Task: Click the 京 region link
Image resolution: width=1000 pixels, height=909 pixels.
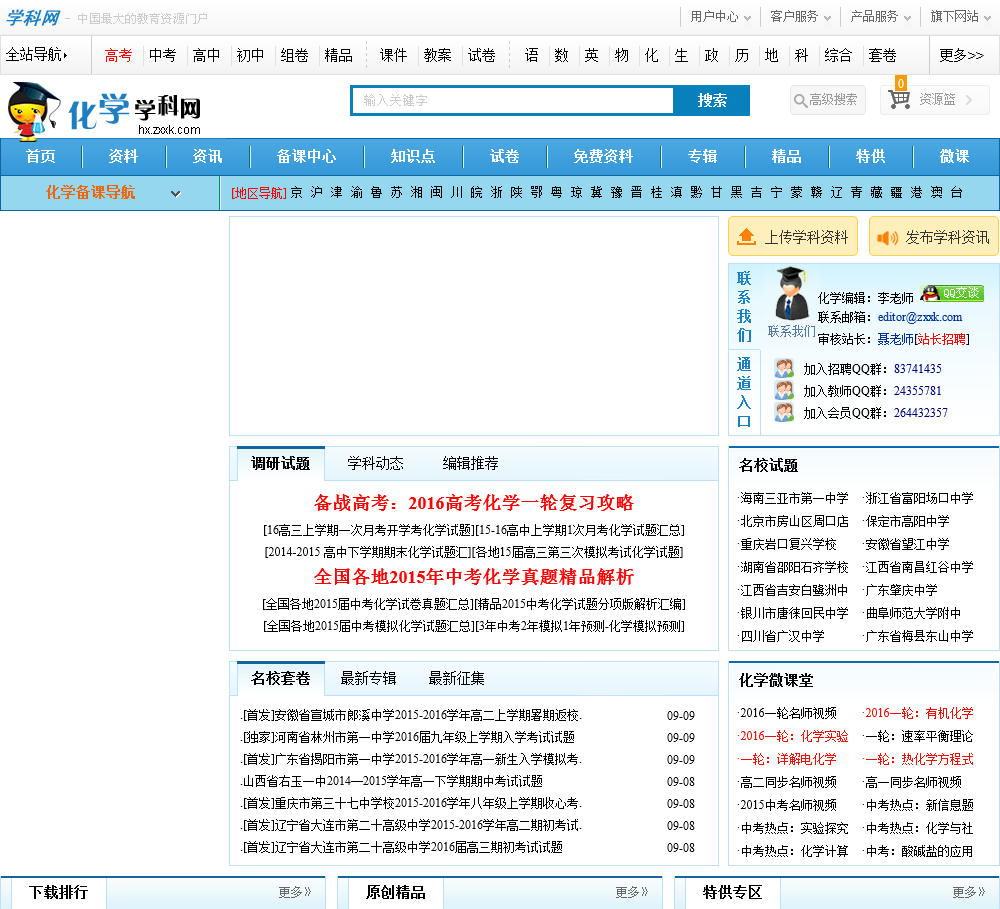Action: pyautogui.click(x=297, y=193)
